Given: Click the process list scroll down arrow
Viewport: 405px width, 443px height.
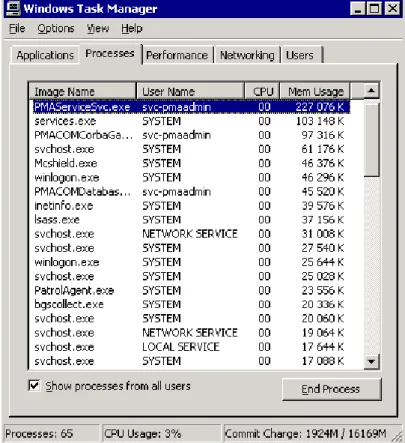Looking at the screenshot, I should (x=371, y=361).
